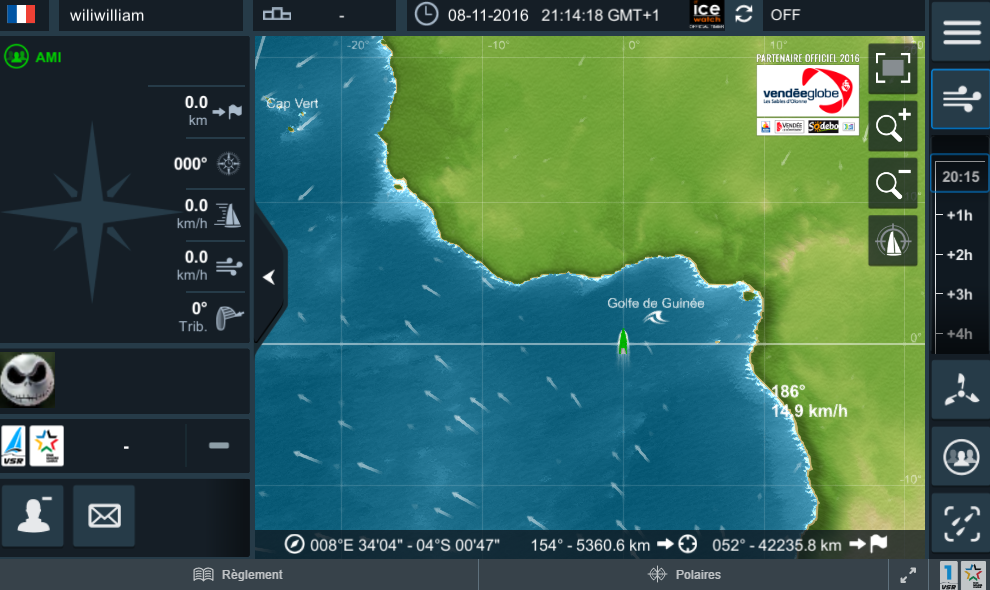Zoom in on the map
The image size is (990, 590).
click(892, 126)
